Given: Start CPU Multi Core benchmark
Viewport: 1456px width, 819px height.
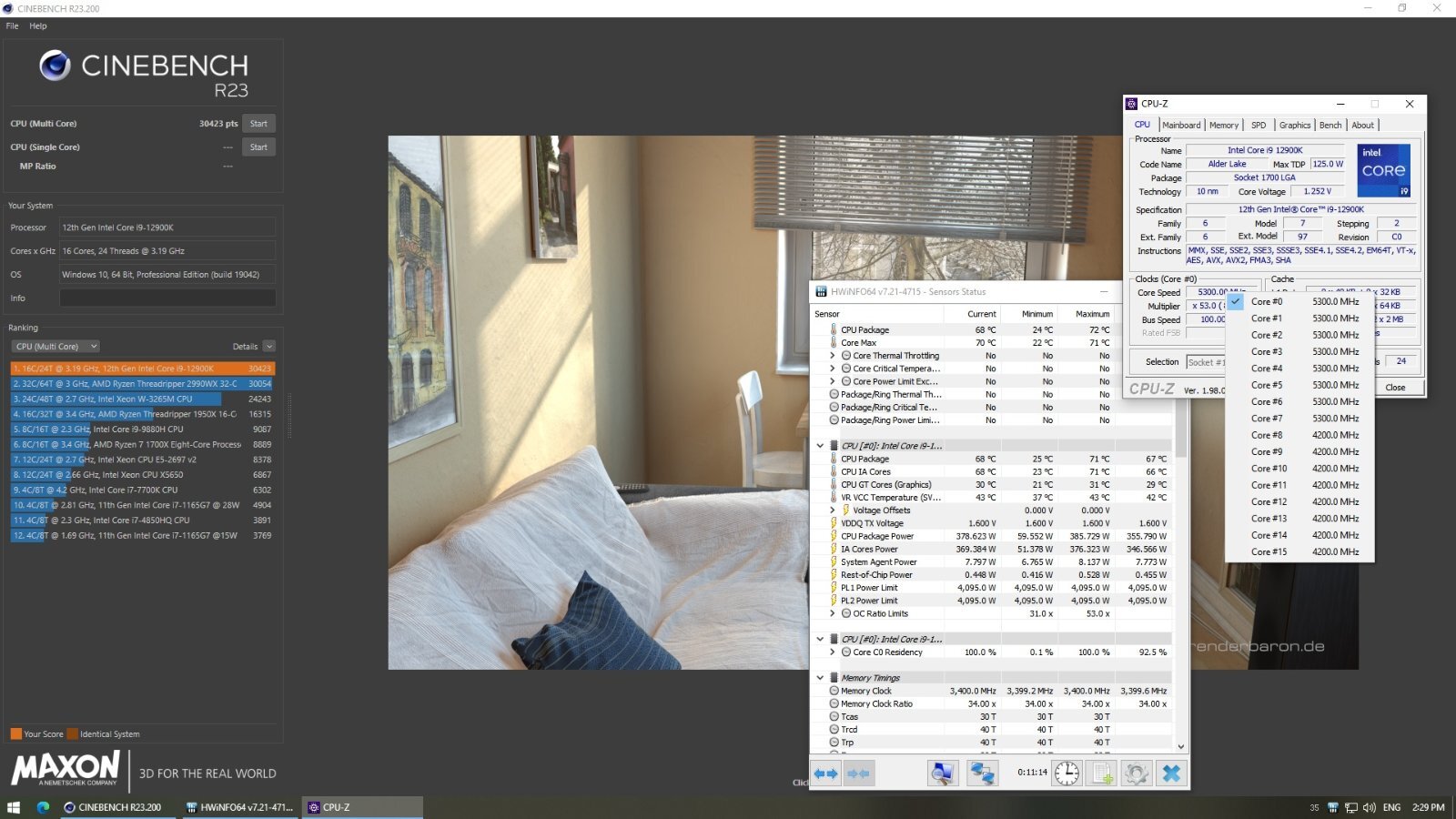Looking at the screenshot, I should (258, 124).
